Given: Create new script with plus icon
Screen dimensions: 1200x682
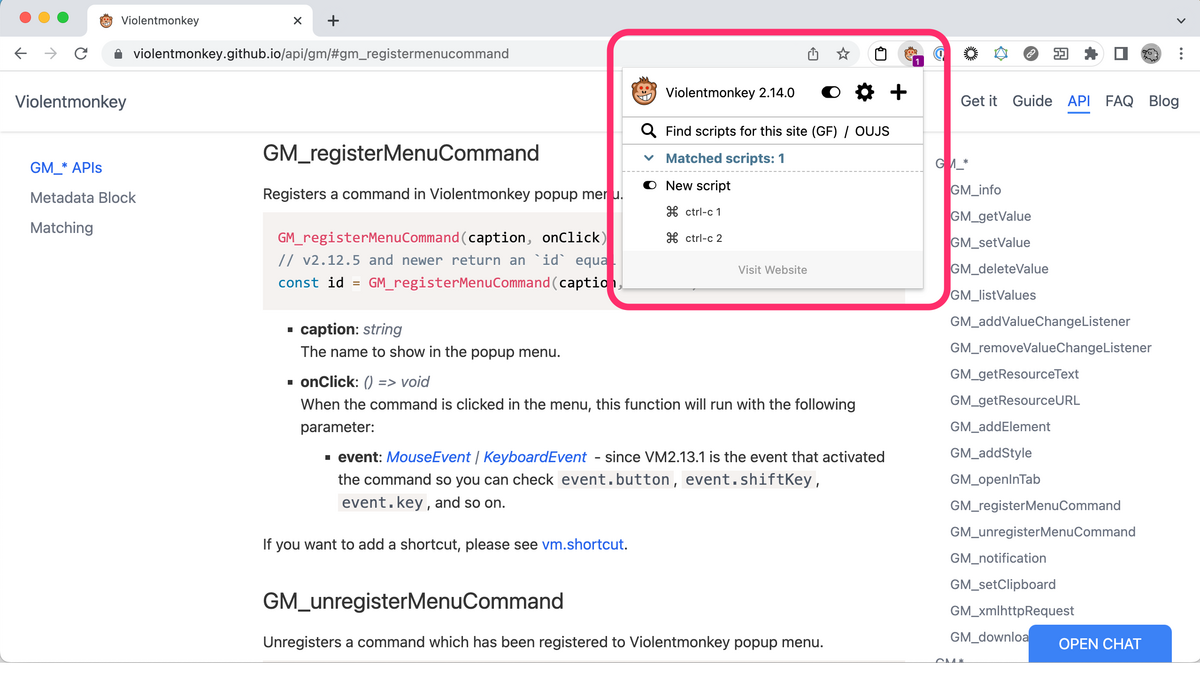Looking at the screenshot, I should coord(898,92).
